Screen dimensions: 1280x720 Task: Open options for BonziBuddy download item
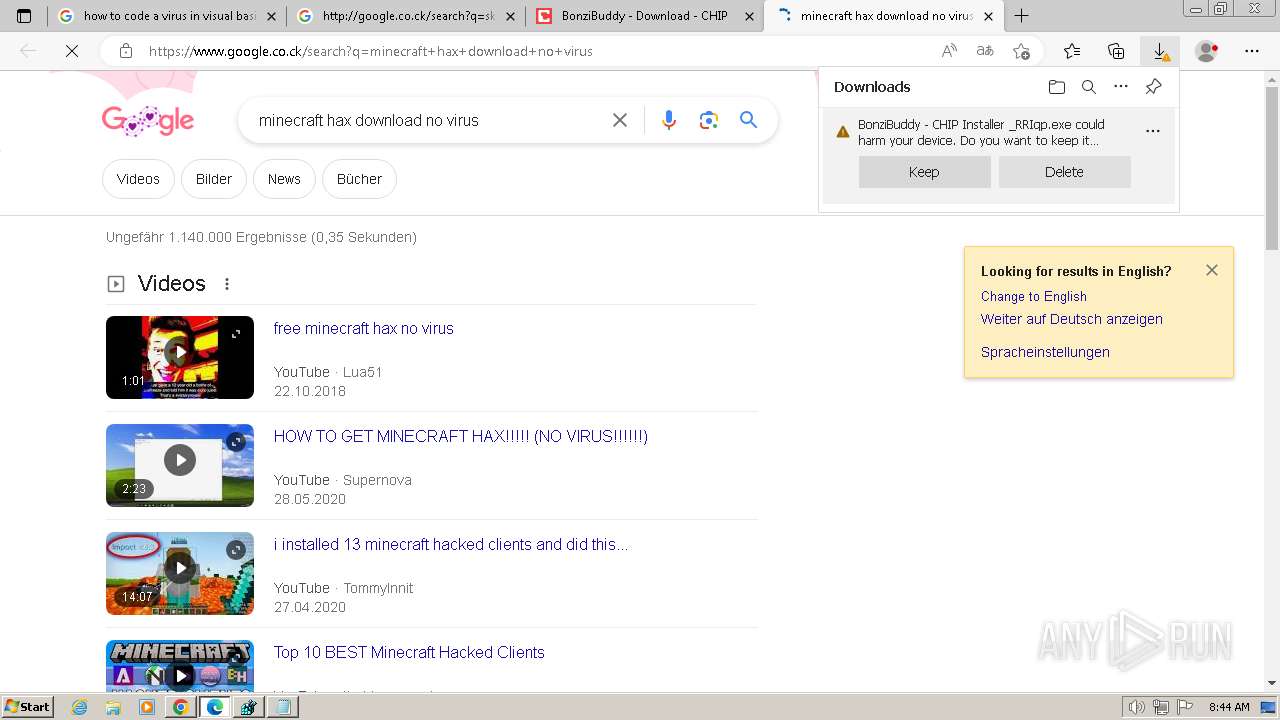(1153, 131)
